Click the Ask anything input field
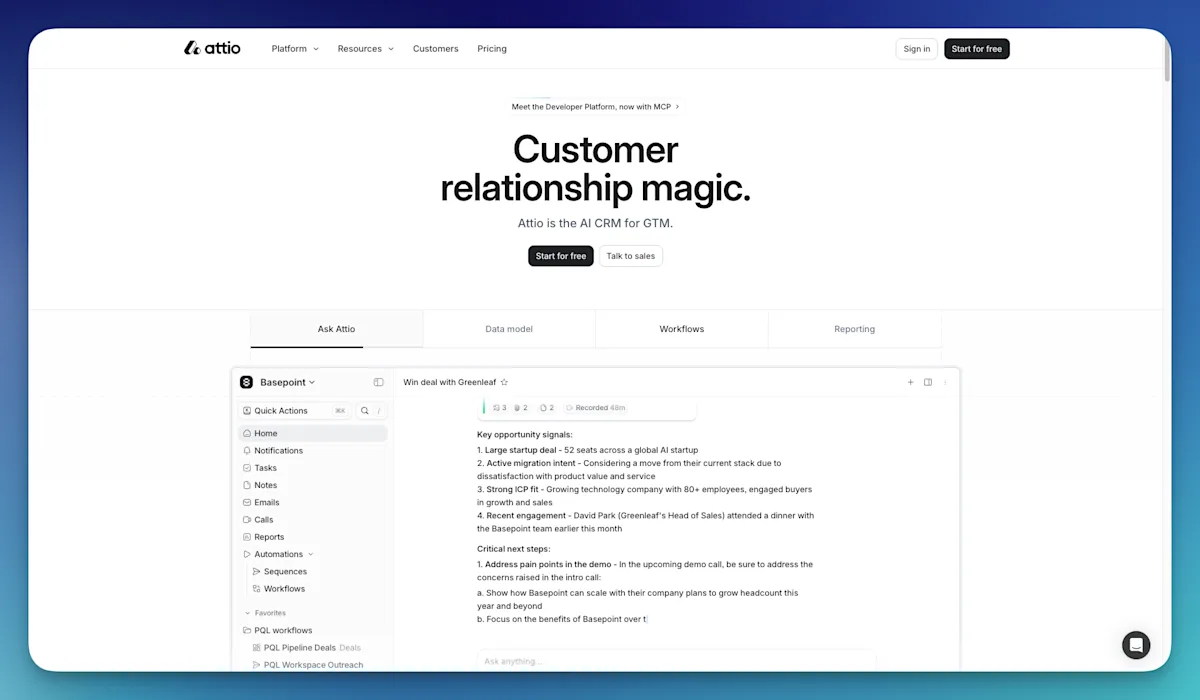Viewport: 1200px width, 700px height. point(677,661)
